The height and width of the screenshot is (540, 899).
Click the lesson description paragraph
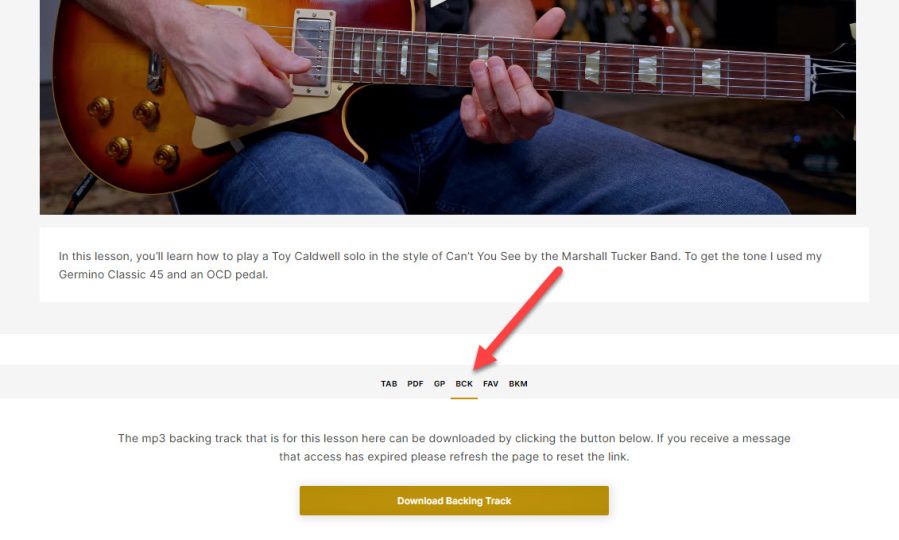point(440,265)
